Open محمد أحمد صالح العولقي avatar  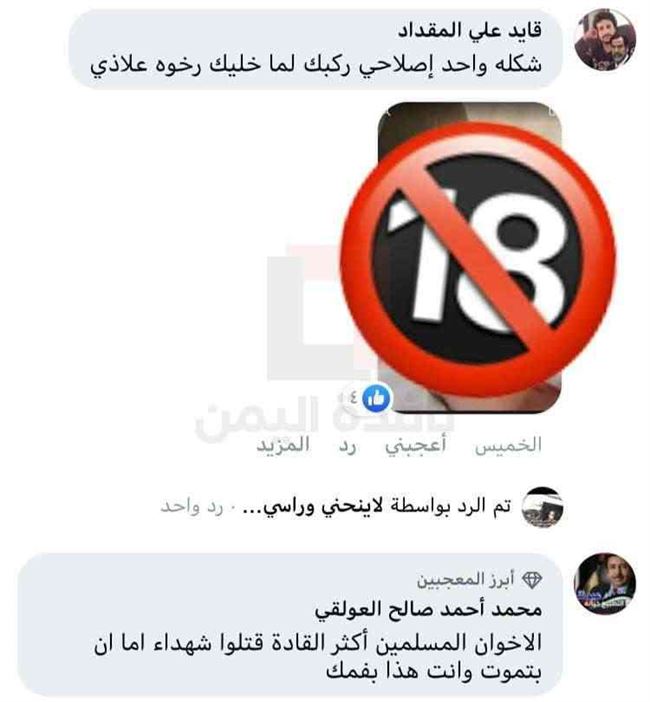605,584
